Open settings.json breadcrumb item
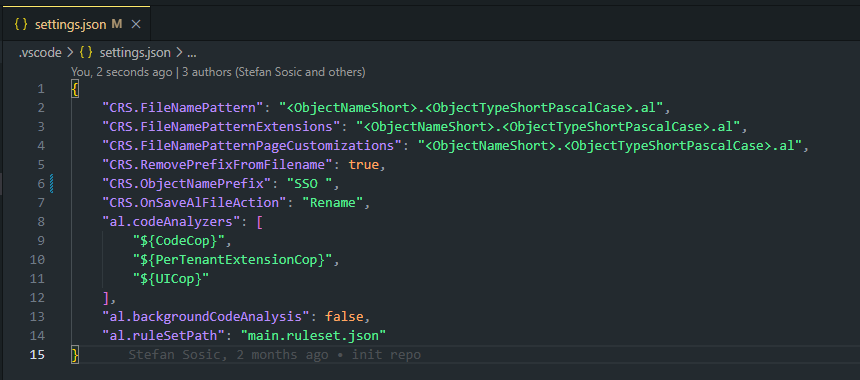This screenshot has height=380, width=860. [x=135, y=53]
